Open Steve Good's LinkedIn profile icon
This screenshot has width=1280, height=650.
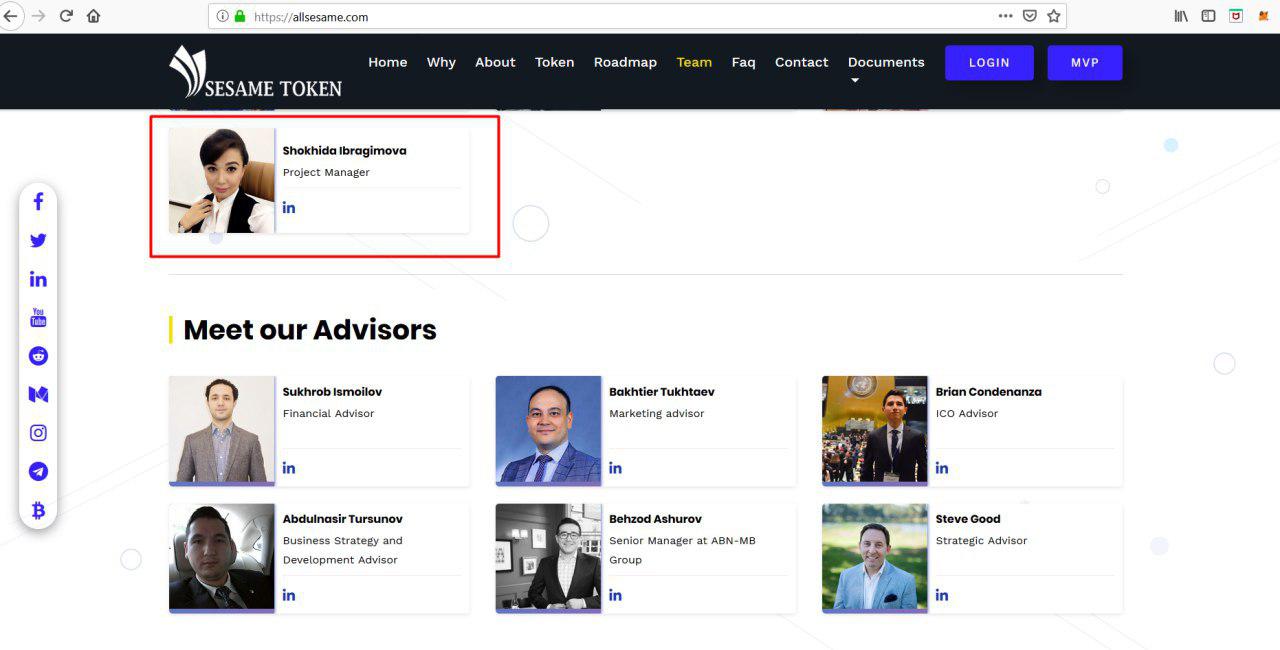click(x=942, y=595)
